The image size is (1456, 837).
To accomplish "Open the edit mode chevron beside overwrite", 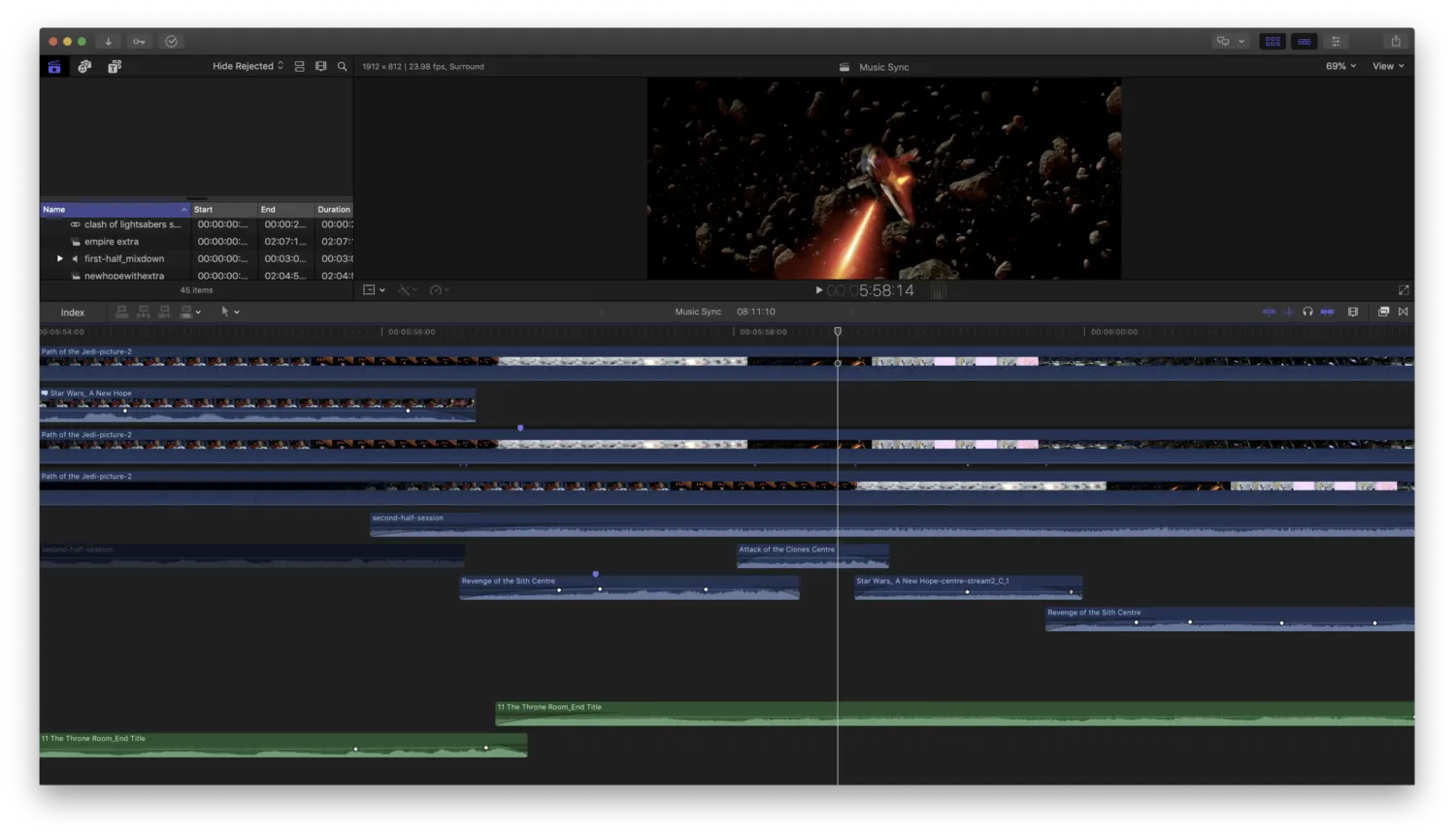I will (x=198, y=313).
